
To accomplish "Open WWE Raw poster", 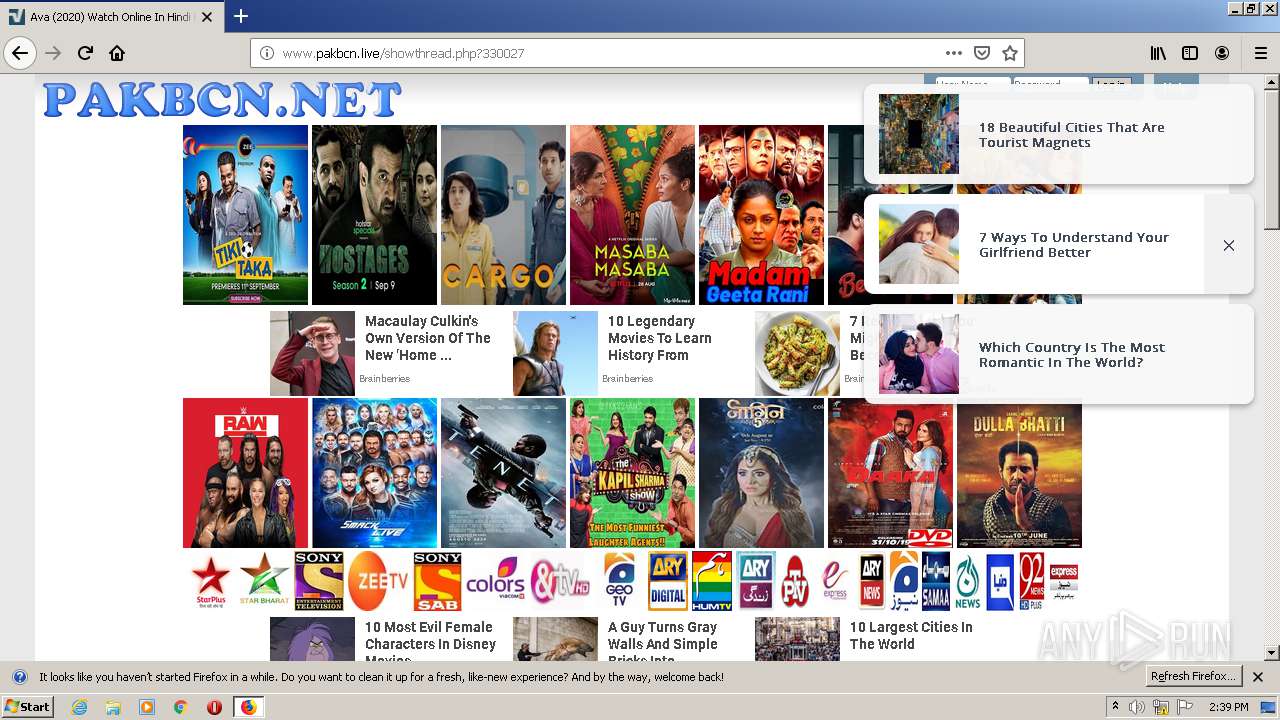I will click(x=245, y=473).
